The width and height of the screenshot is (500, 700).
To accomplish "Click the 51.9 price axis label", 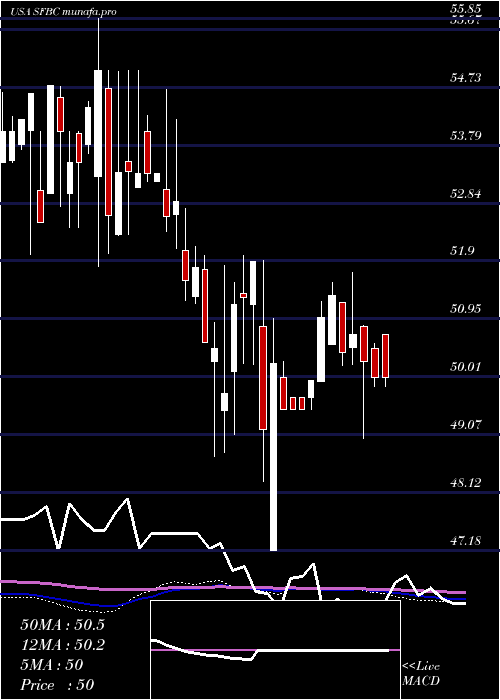I will pyautogui.click(x=462, y=251).
